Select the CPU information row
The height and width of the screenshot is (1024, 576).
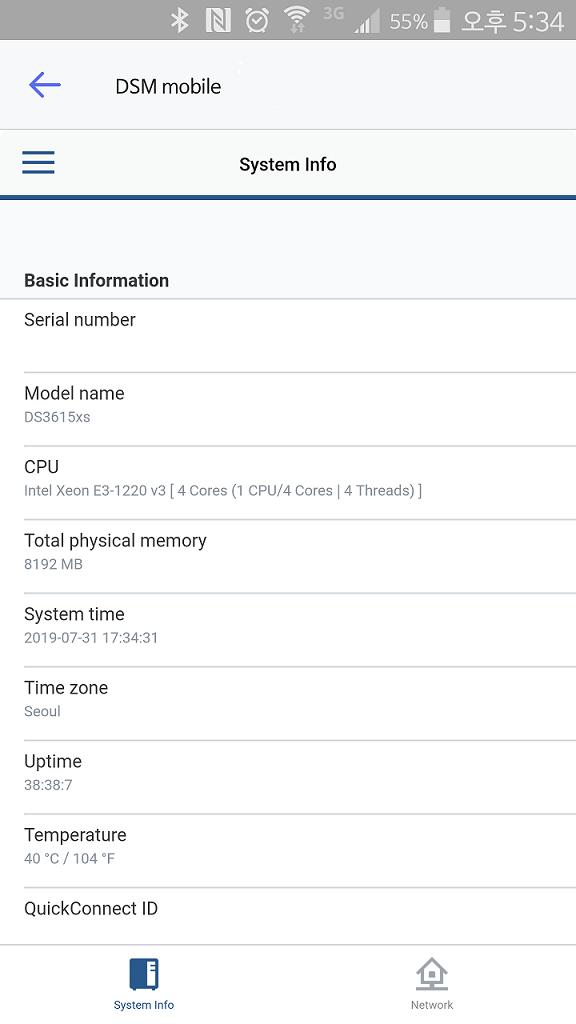(288, 477)
